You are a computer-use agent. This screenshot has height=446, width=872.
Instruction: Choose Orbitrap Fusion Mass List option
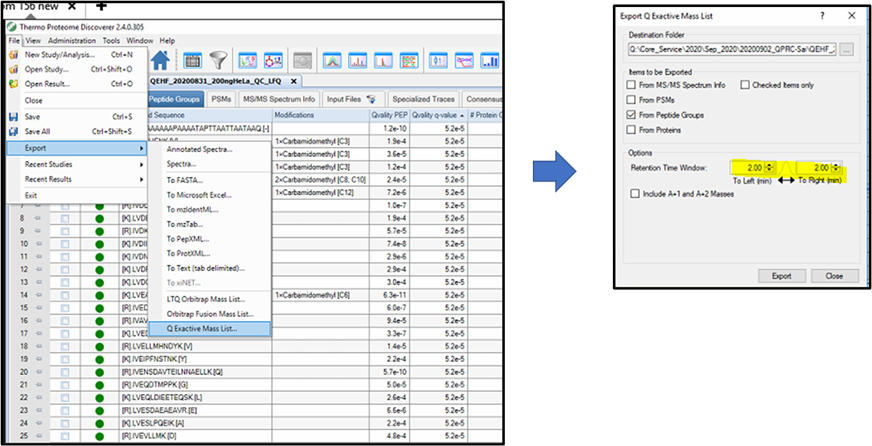pos(210,314)
